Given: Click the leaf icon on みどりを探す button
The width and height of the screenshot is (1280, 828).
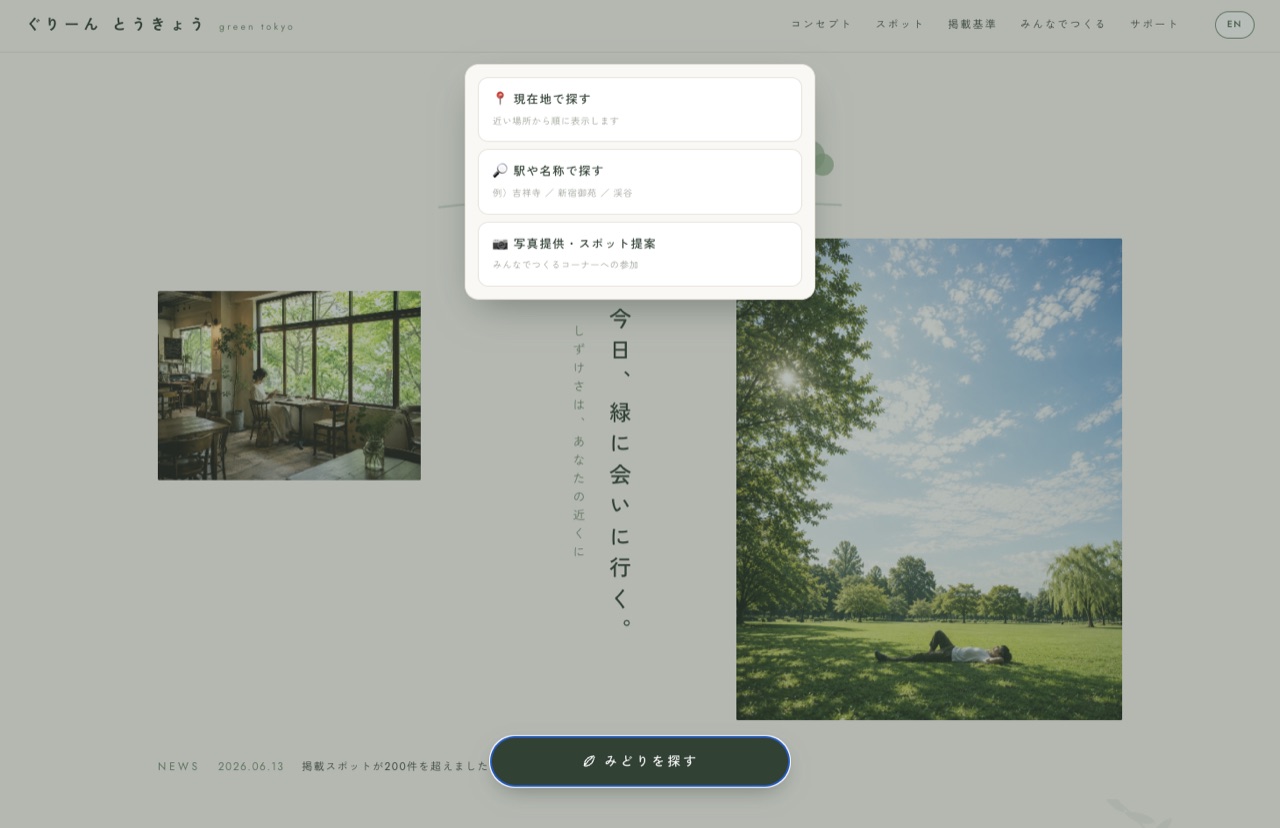Looking at the screenshot, I should point(589,761).
